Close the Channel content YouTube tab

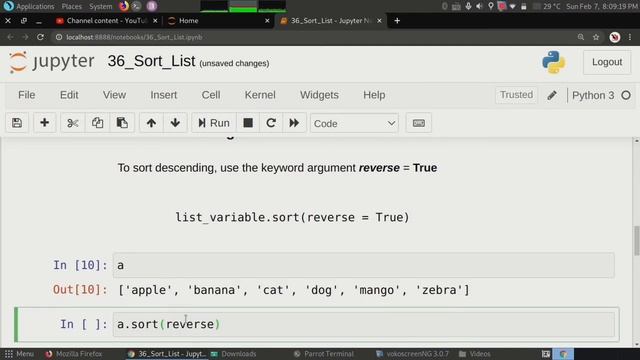[x=155, y=20]
